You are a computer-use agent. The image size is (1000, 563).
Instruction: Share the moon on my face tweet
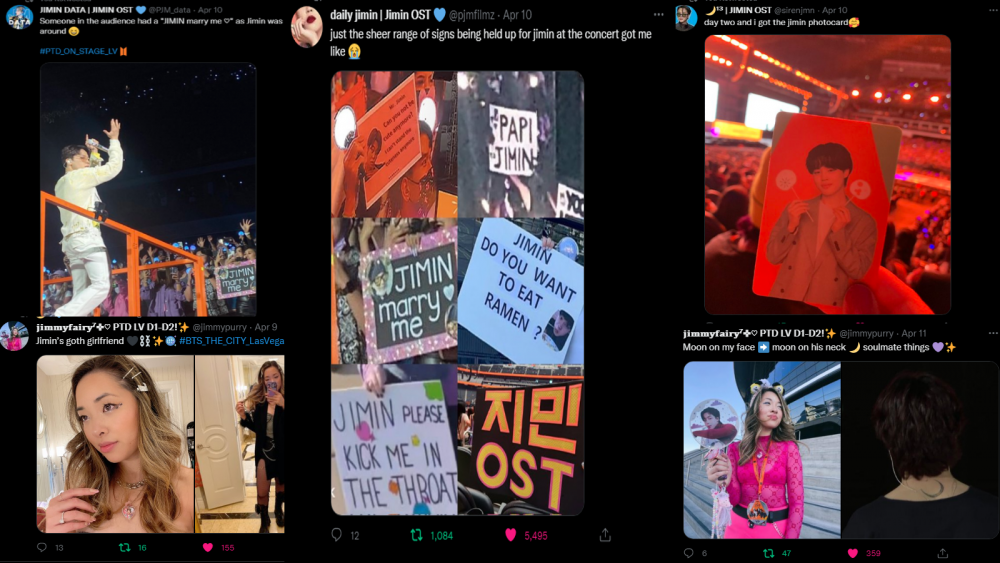[943, 553]
